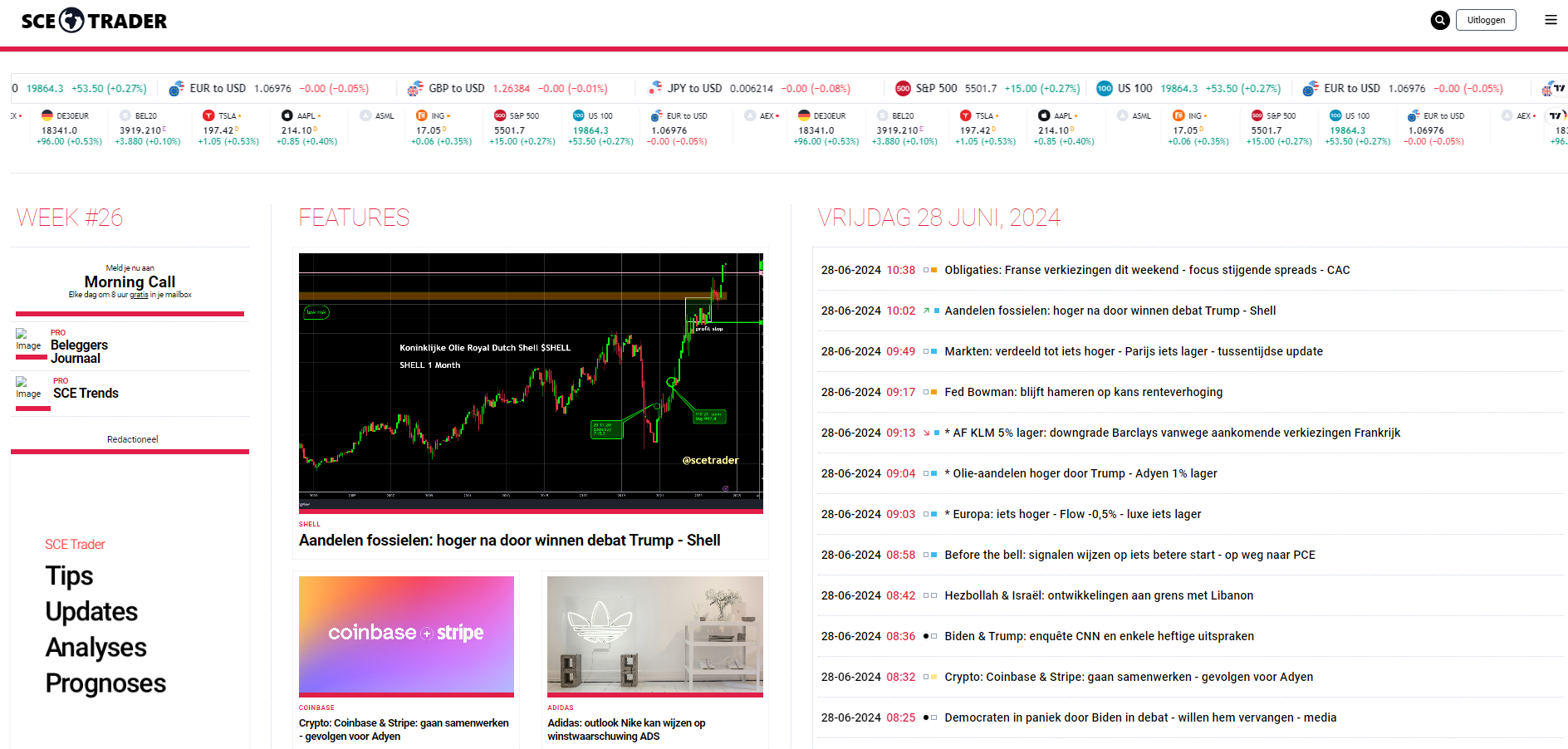Click orange square tag beside Obligaties headline
Viewport: 1568px width, 749px height.
(934, 270)
